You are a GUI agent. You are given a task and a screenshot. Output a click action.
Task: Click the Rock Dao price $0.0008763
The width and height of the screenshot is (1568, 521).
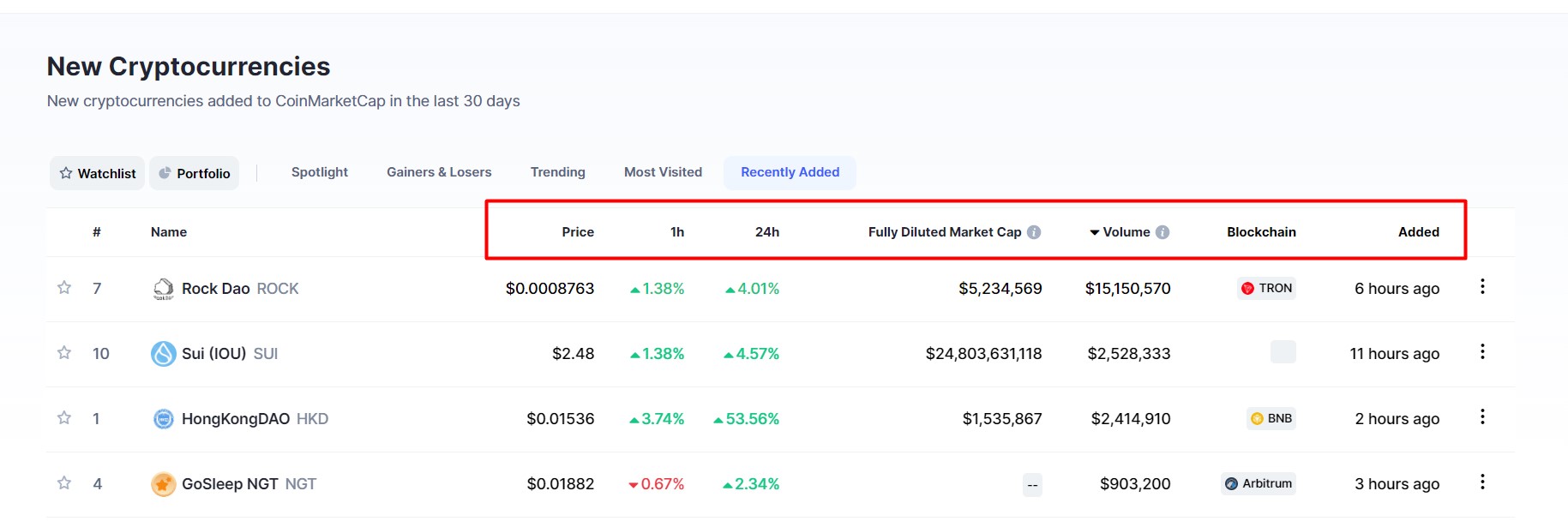click(x=550, y=289)
